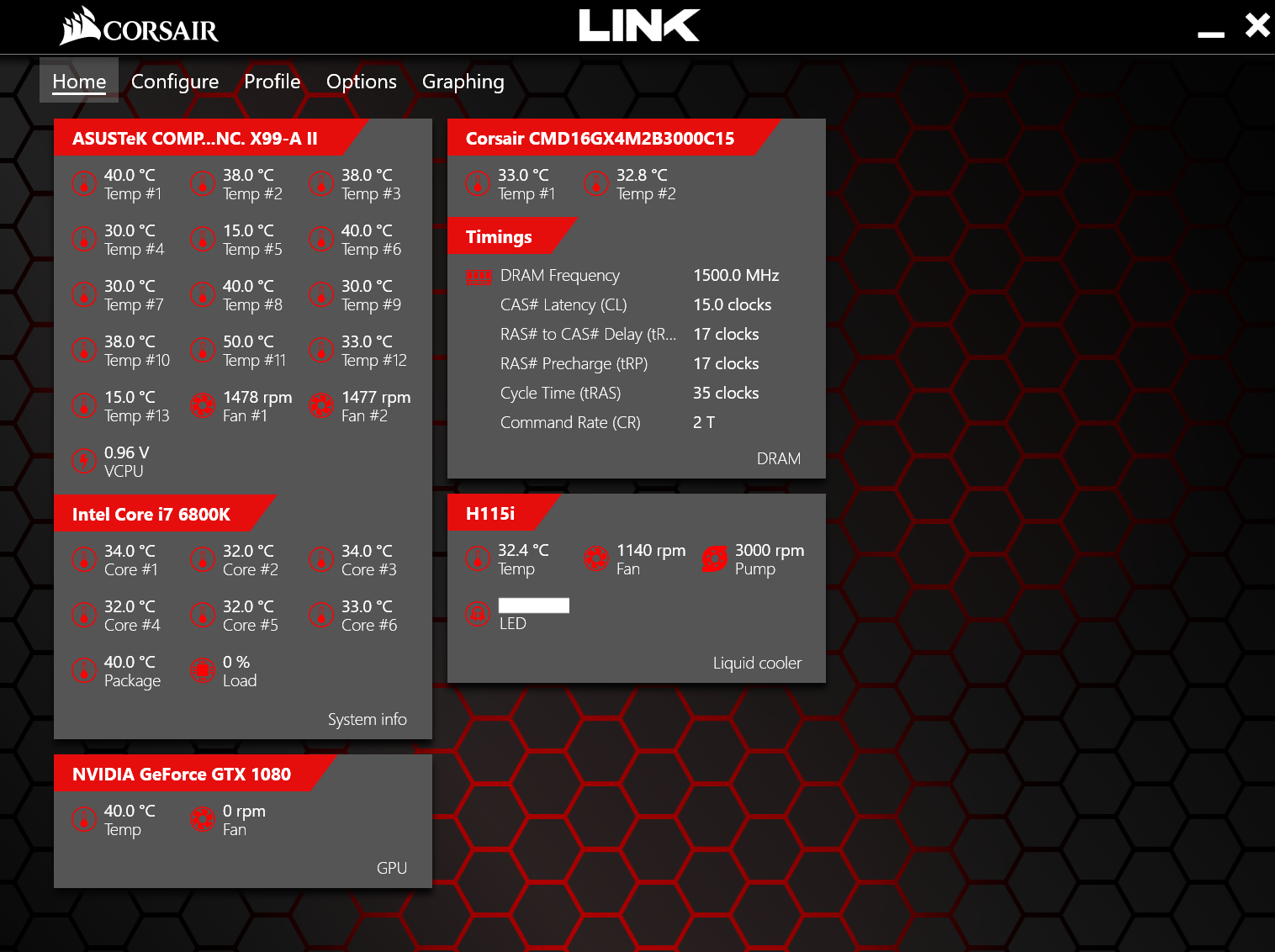This screenshot has width=1275, height=952.
Task: Click the GPU group label
Action: pyautogui.click(x=392, y=869)
